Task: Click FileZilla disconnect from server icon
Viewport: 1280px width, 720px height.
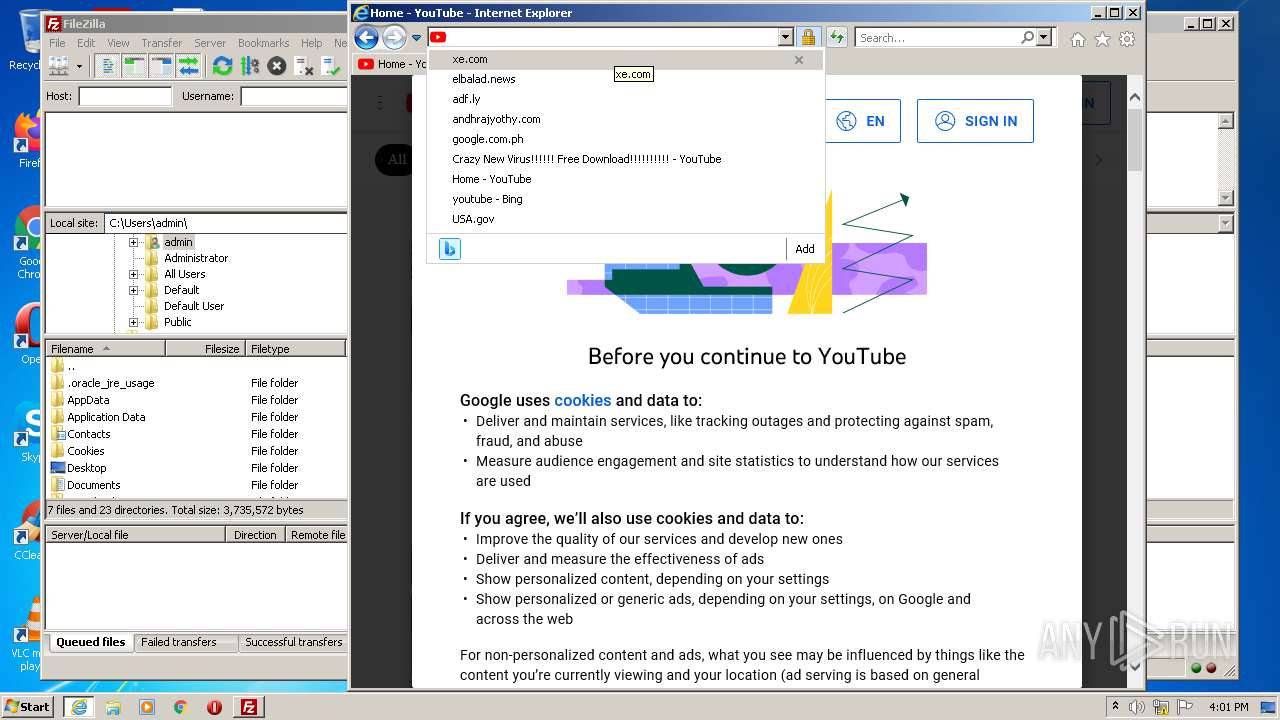Action: coord(304,66)
